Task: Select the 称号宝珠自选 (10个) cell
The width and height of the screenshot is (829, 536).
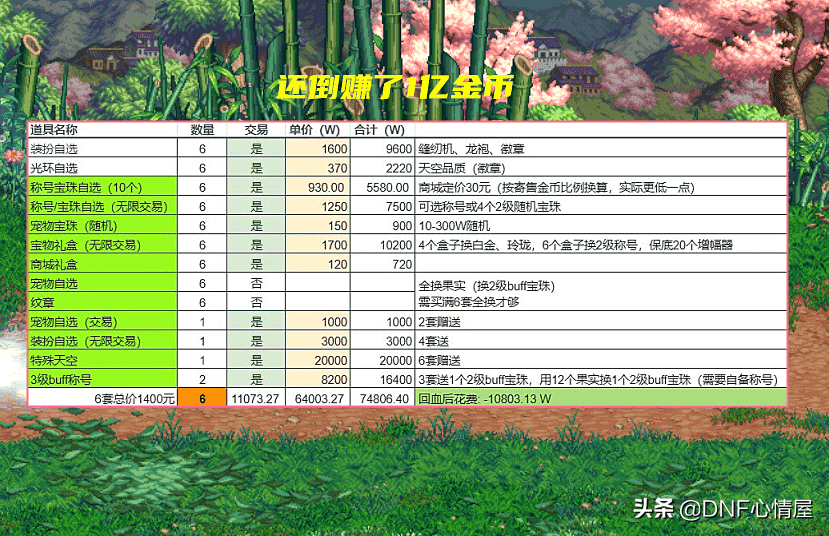Action: click(103, 187)
